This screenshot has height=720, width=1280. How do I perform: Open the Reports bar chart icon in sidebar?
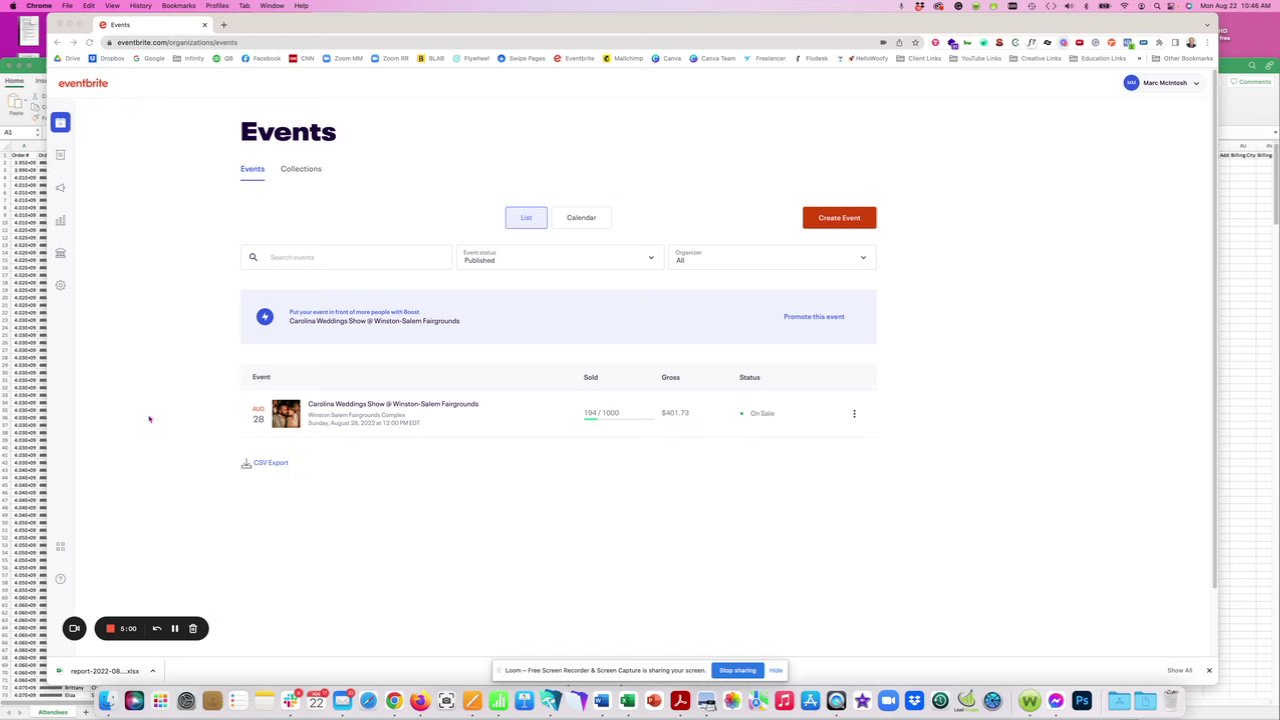(x=60, y=220)
